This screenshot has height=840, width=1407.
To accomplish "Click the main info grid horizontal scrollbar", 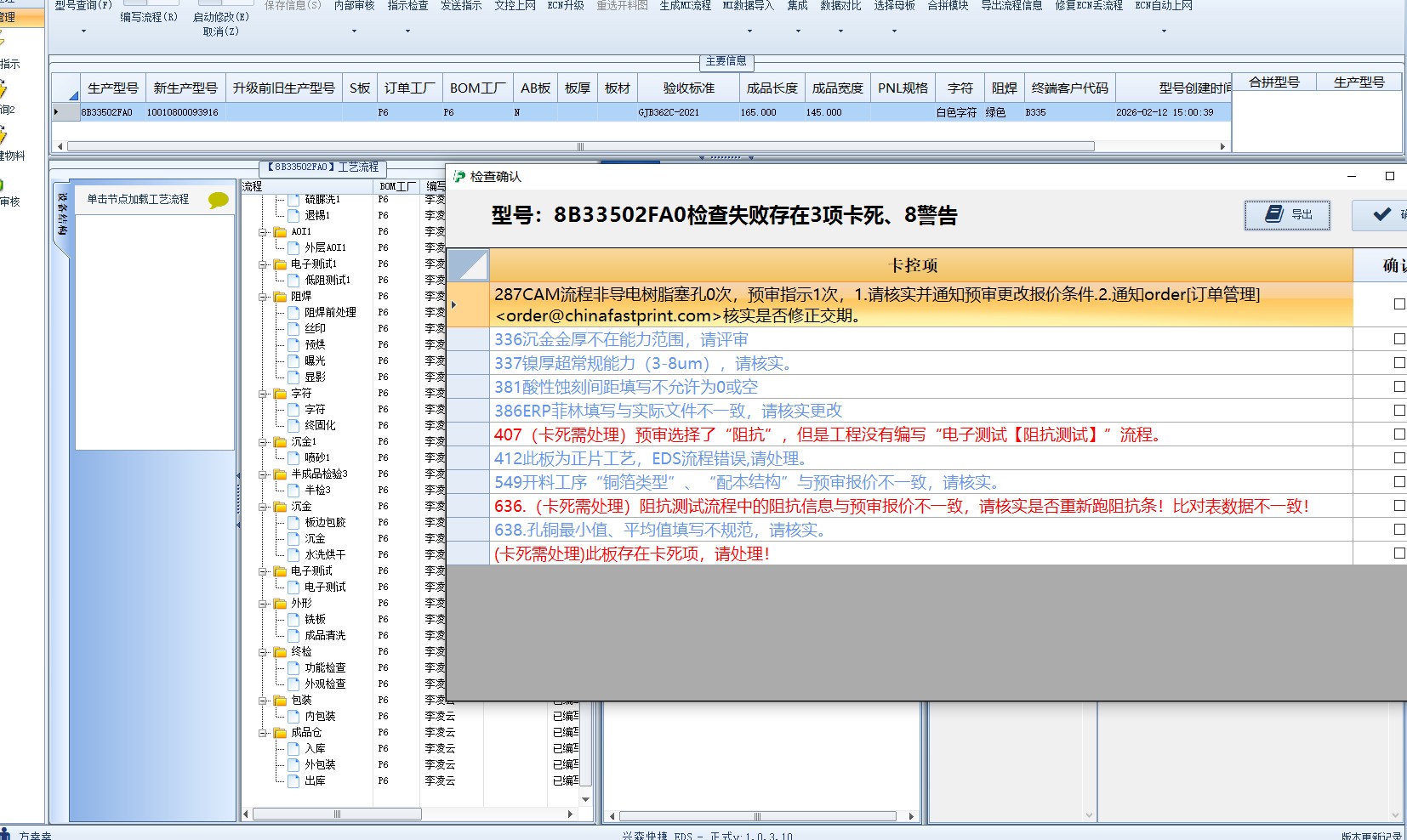I will click(x=580, y=146).
